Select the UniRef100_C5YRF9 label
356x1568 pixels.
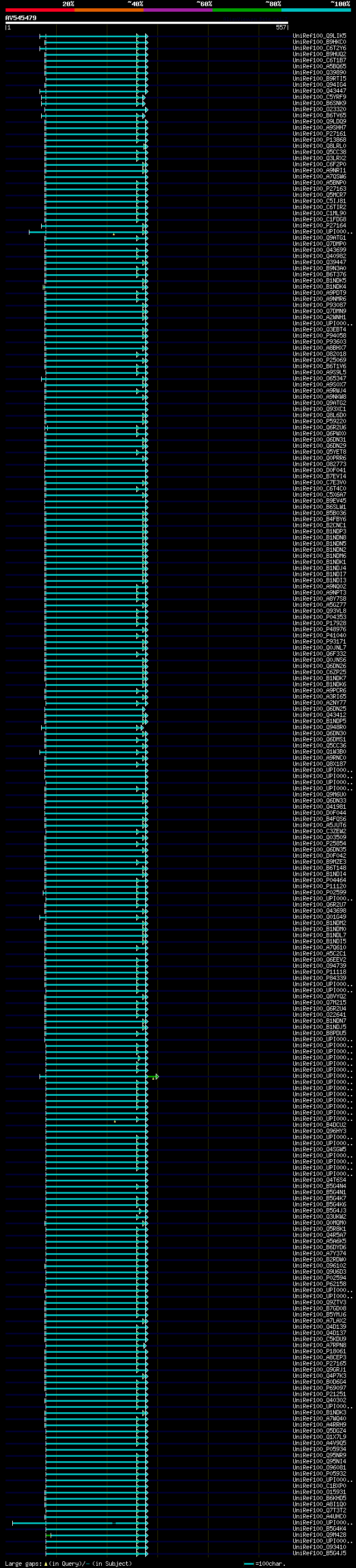[319, 97]
